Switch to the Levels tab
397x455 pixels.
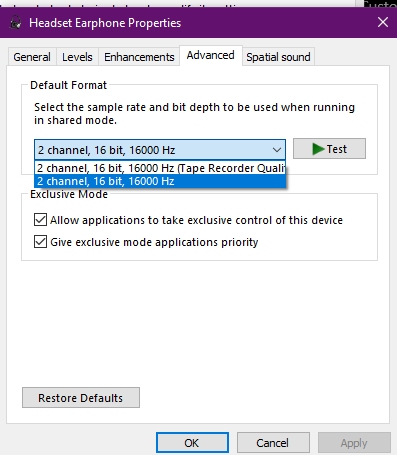[77, 57]
